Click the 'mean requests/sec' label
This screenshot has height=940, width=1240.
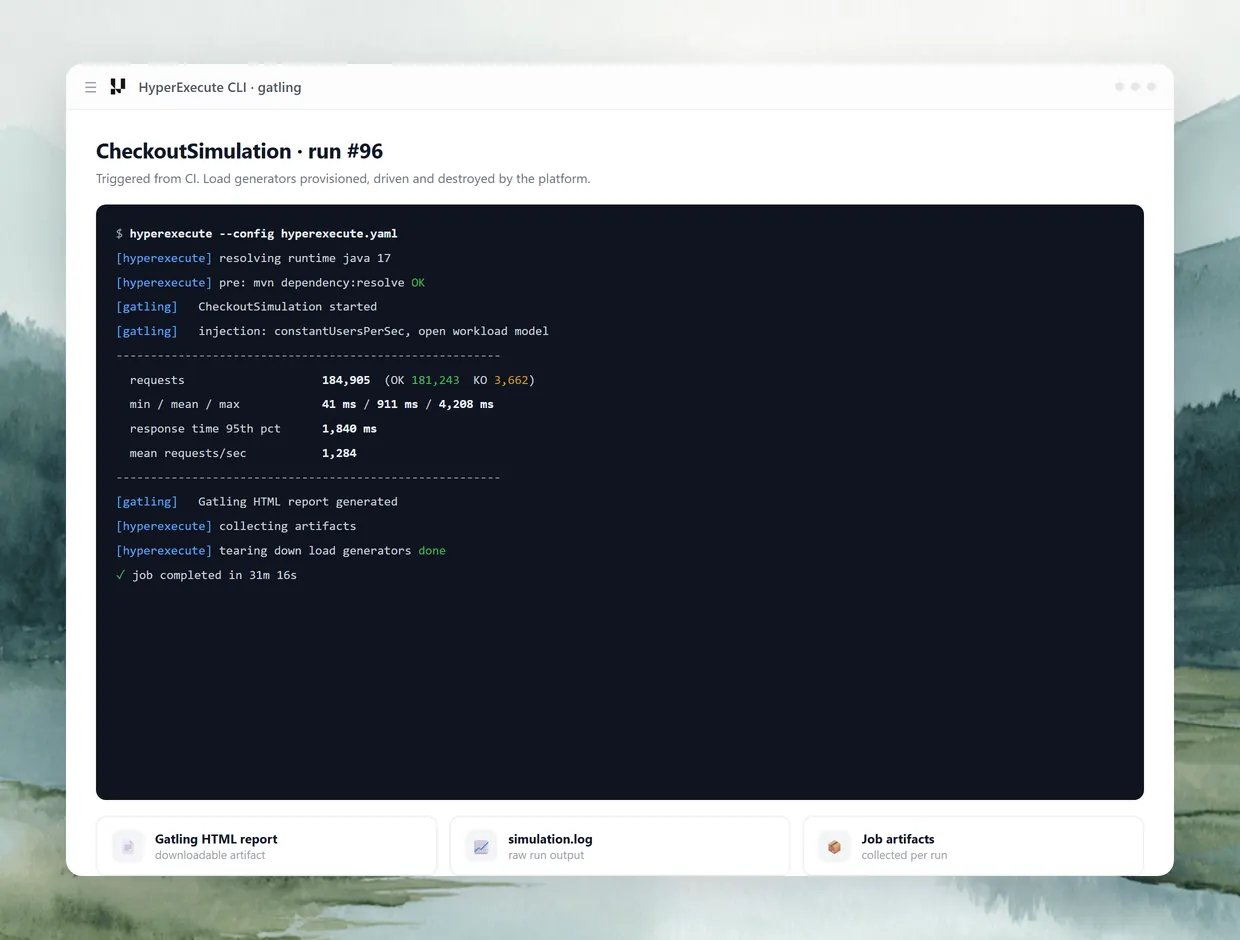click(188, 453)
